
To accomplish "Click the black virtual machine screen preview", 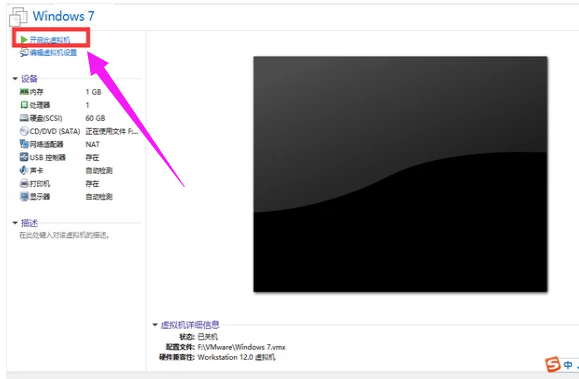I will click(400, 174).
